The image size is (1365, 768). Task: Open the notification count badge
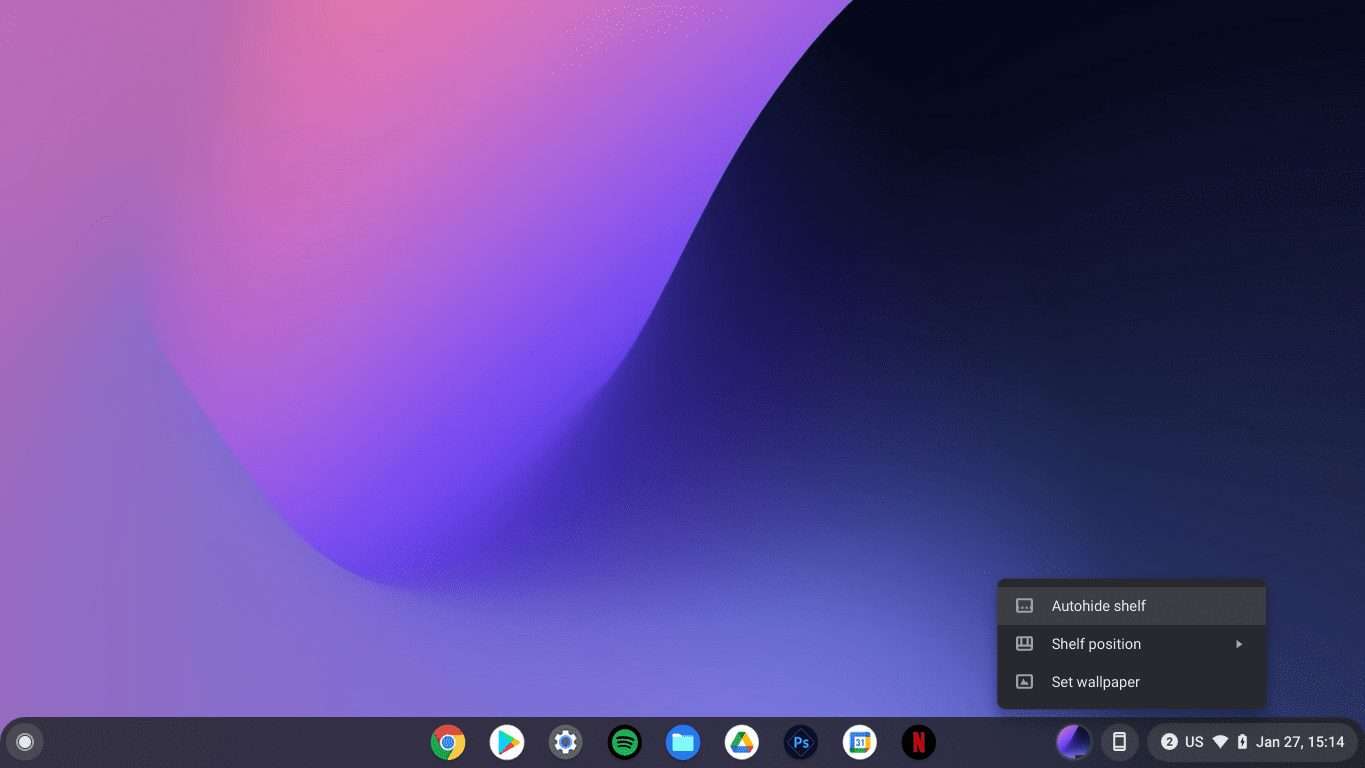(1169, 742)
